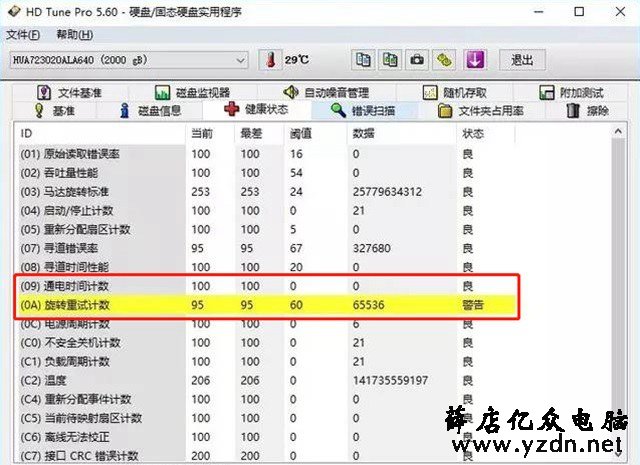Click the HD Tune Pro title bar icon
This screenshot has width=640, height=465.
[x=14, y=11]
